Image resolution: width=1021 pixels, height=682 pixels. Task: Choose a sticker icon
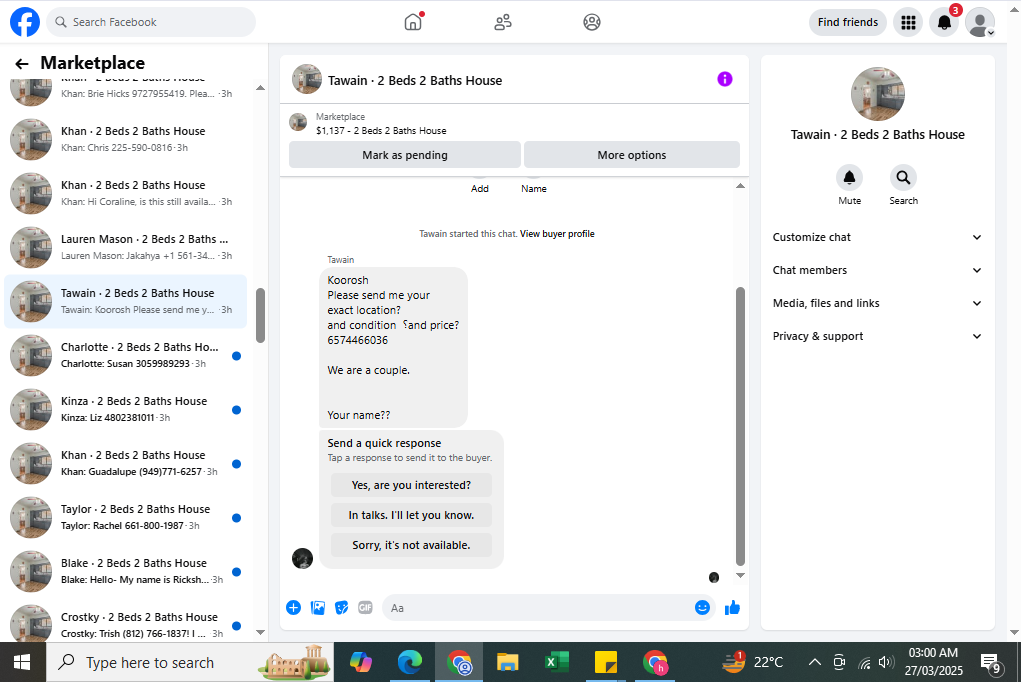pos(341,608)
